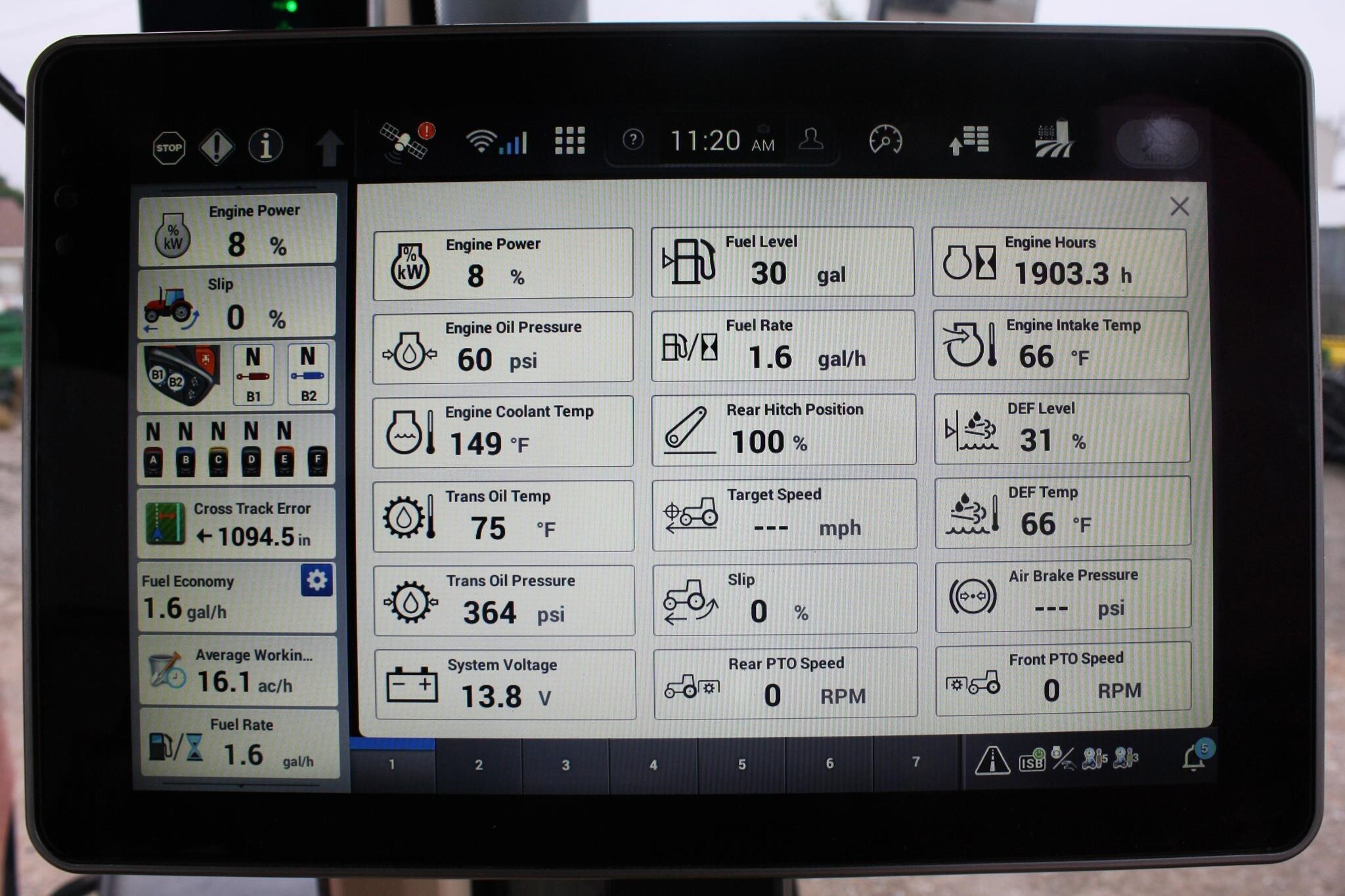The height and width of the screenshot is (896, 1345).
Task: Select the Air Brake Pressure tile
Action: pyautogui.click(x=1063, y=595)
